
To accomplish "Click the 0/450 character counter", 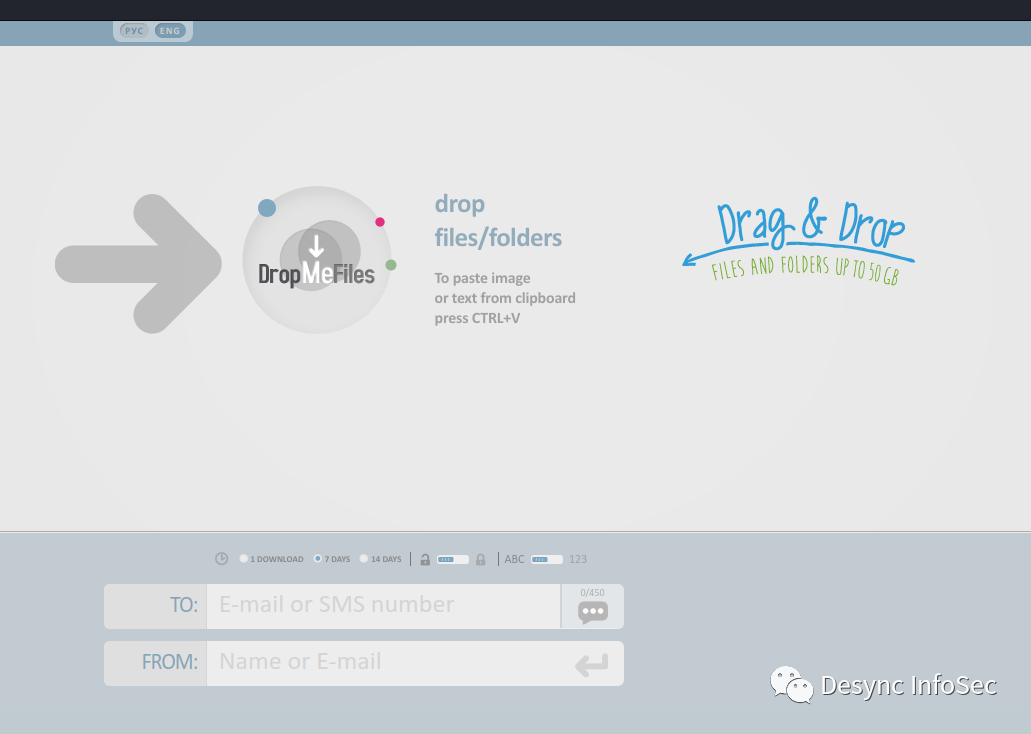I will [x=592, y=593].
